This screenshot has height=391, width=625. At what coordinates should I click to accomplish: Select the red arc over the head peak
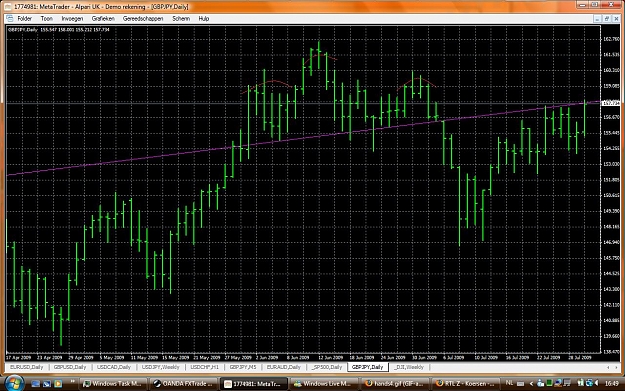pyautogui.click(x=320, y=56)
